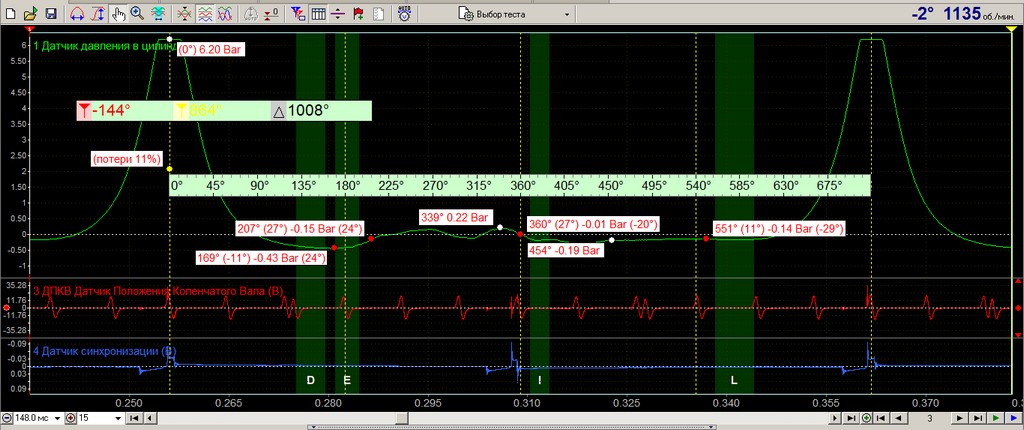Save the current recording with the floppy icon
The height and width of the screenshot is (430, 1024).
pyautogui.click(x=51, y=13)
